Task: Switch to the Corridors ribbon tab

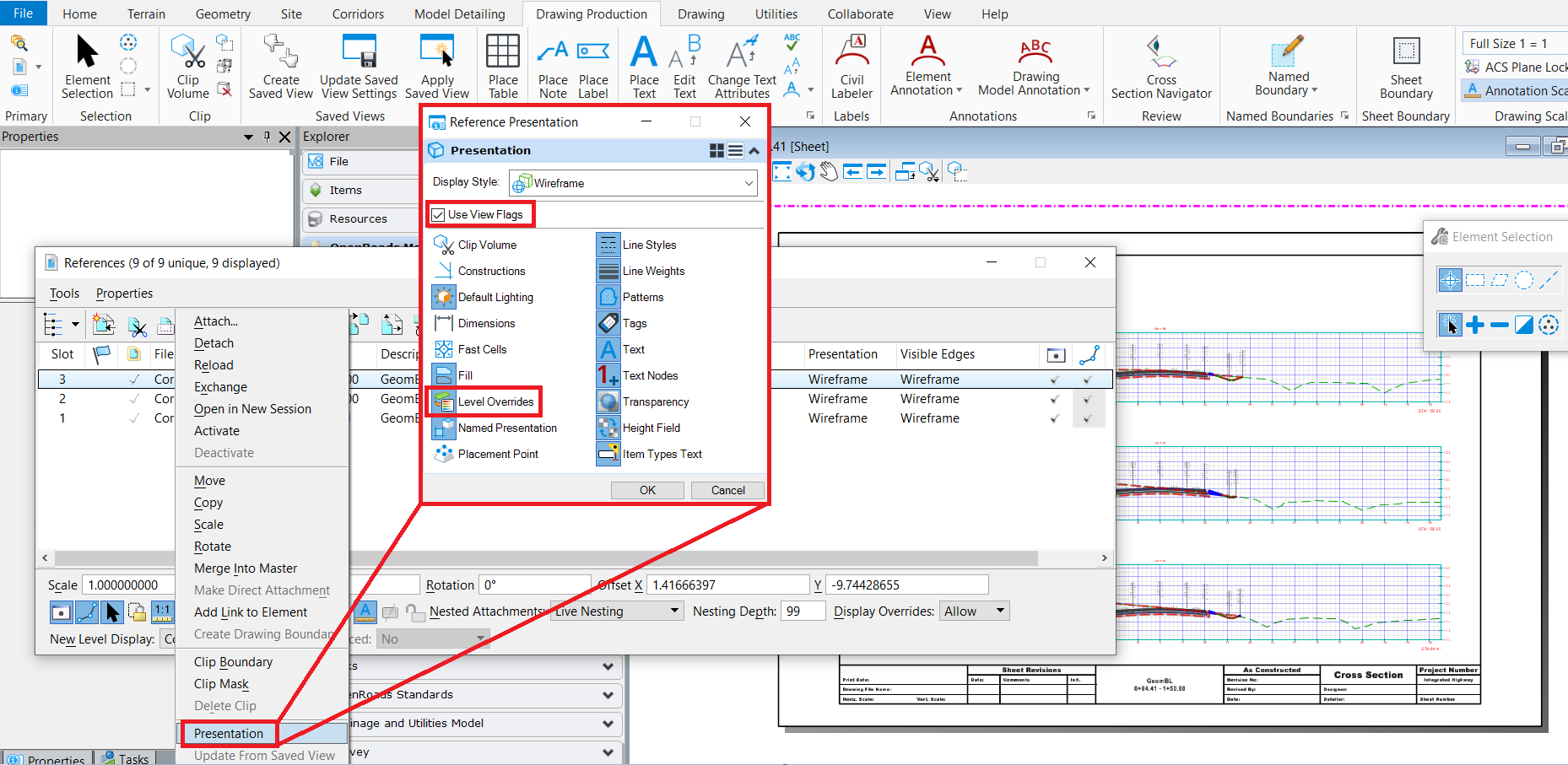Action: (358, 13)
